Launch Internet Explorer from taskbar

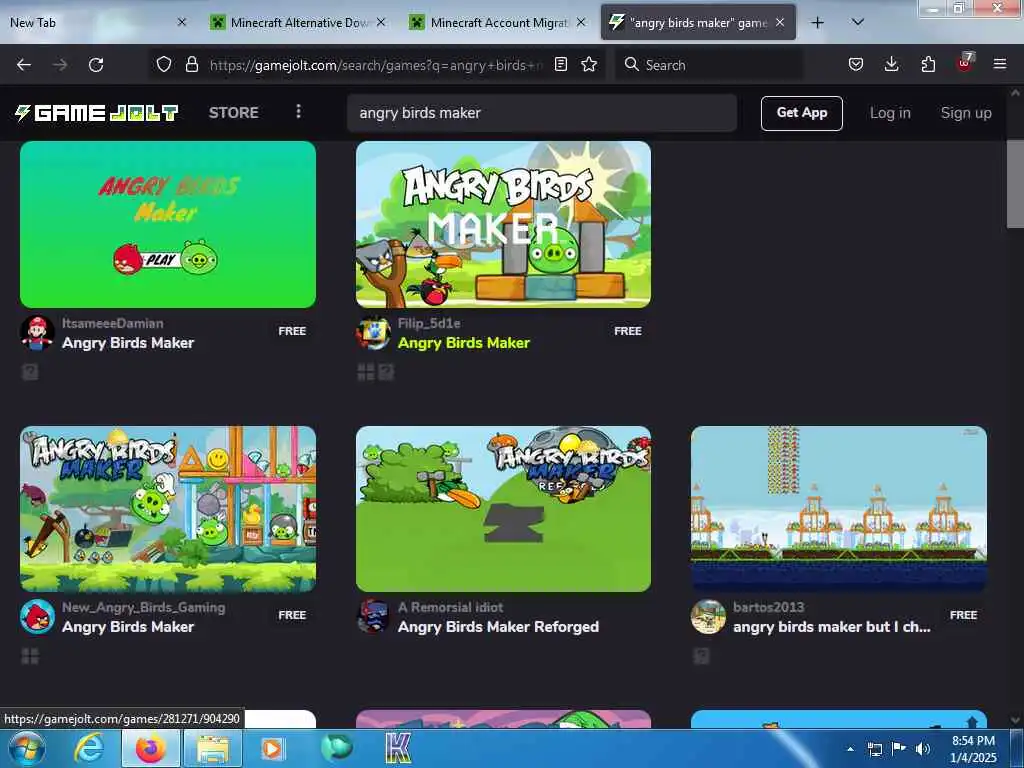89,748
